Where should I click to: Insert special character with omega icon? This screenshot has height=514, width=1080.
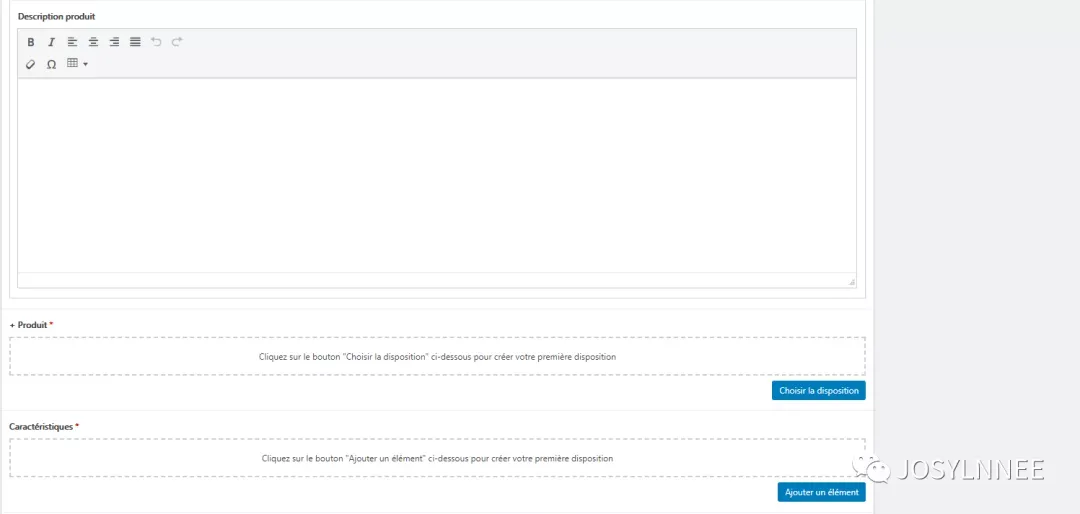pyautogui.click(x=51, y=64)
